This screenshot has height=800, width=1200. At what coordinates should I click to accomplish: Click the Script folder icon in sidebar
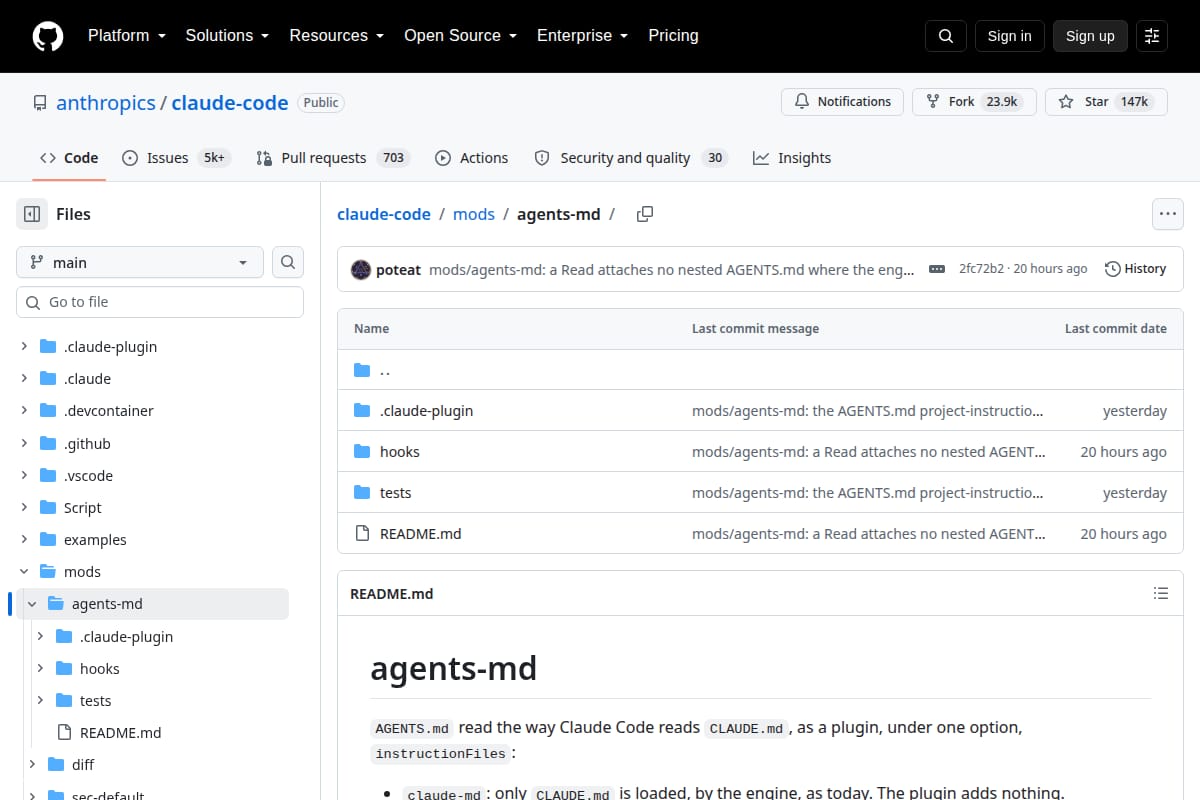click(47, 508)
